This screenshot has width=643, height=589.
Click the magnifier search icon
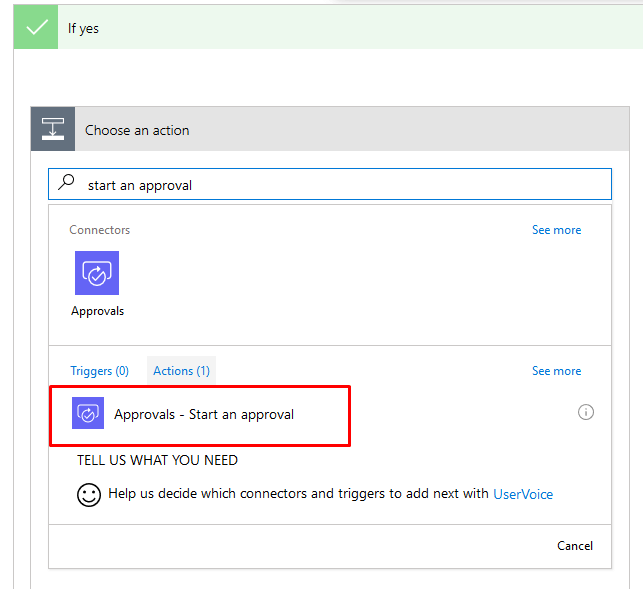66,182
